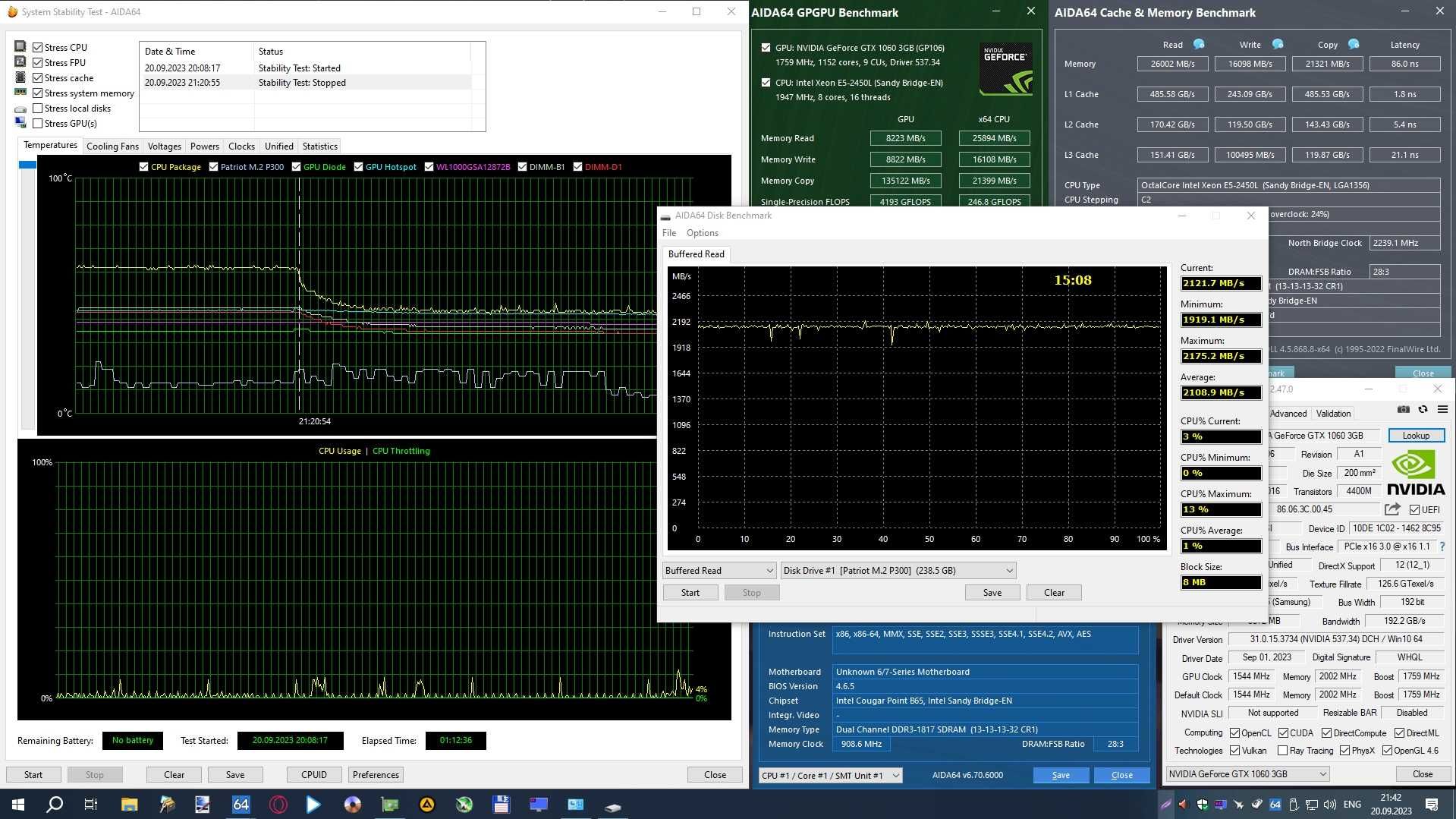Open notification center icon
1456x819 pixels.
click(1432, 805)
